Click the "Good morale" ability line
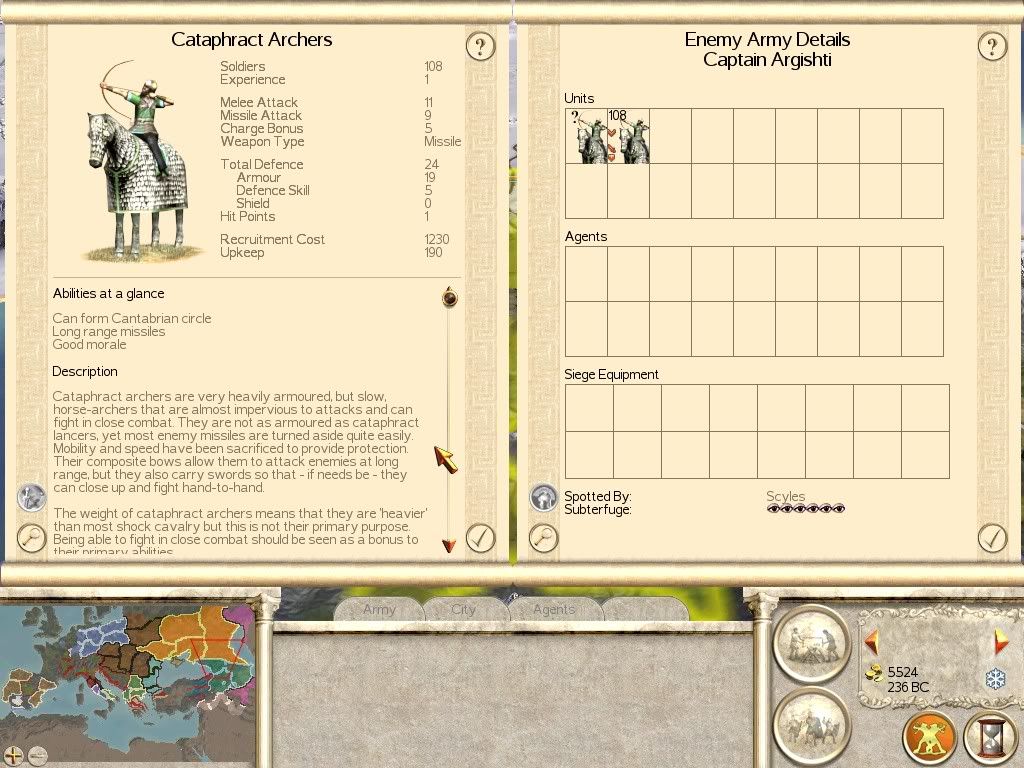This screenshot has height=768, width=1024. point(89,344)
